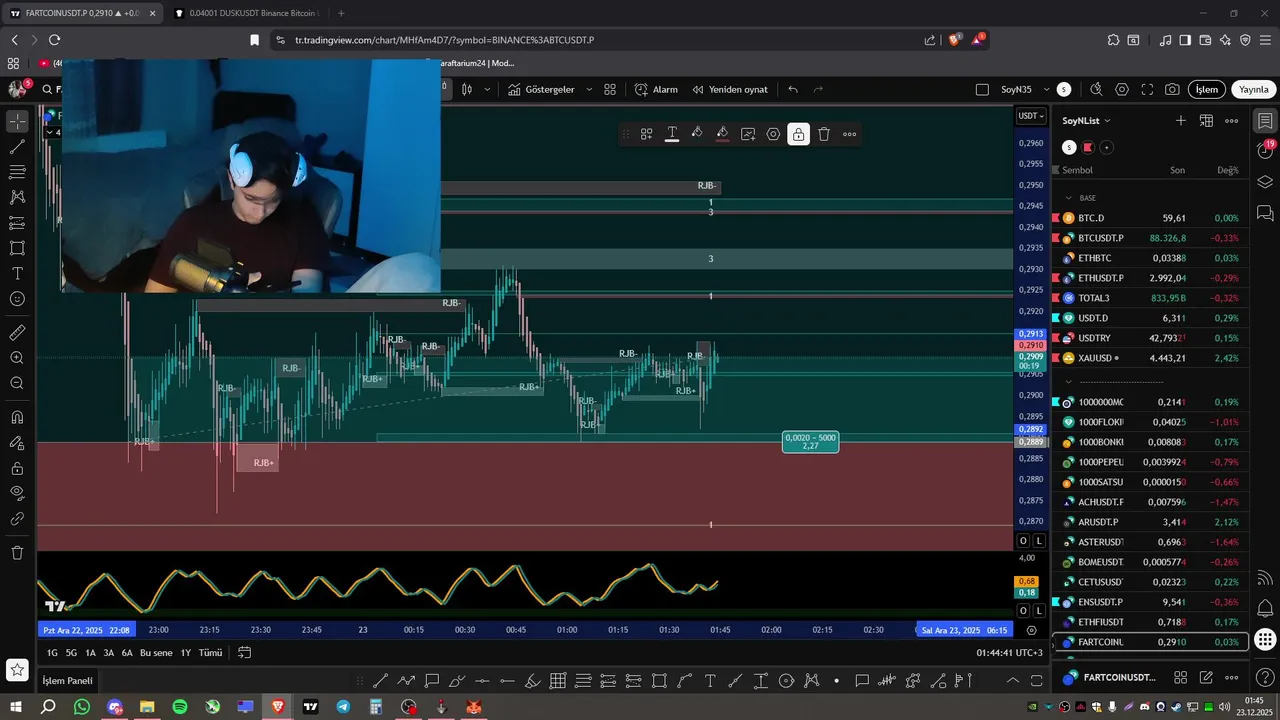Open the chart patterns tool
The height and width of the screenshot is (720, 1280).
coord(17,197)
